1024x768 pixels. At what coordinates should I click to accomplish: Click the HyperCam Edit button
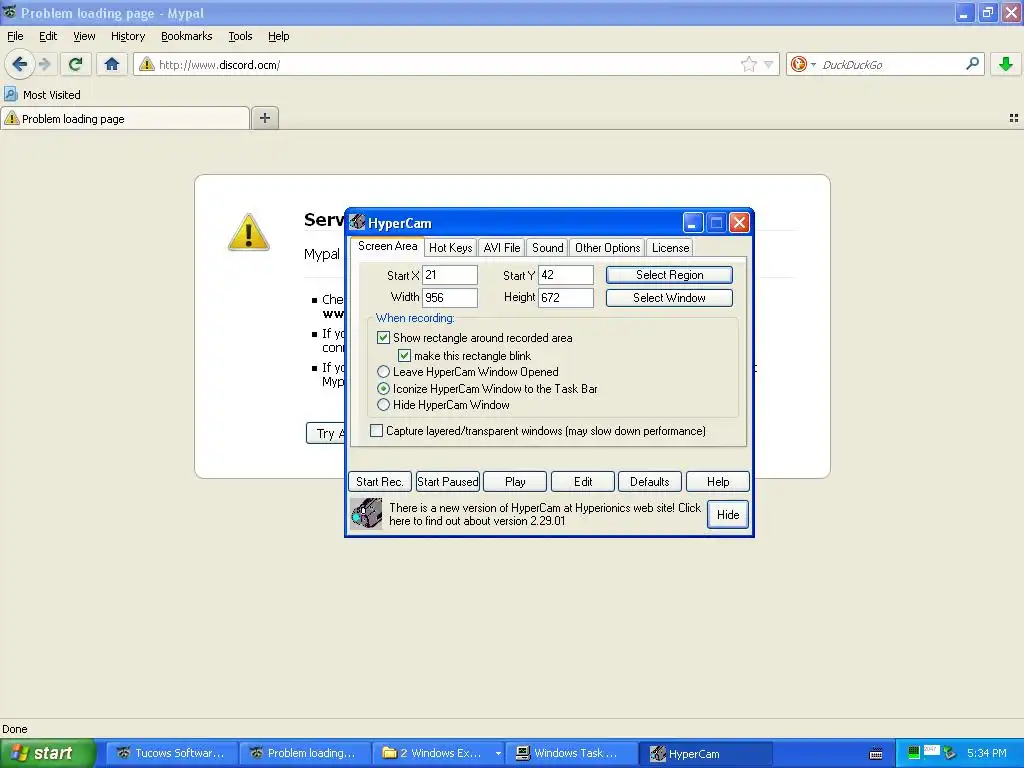(x=583, y=482)
